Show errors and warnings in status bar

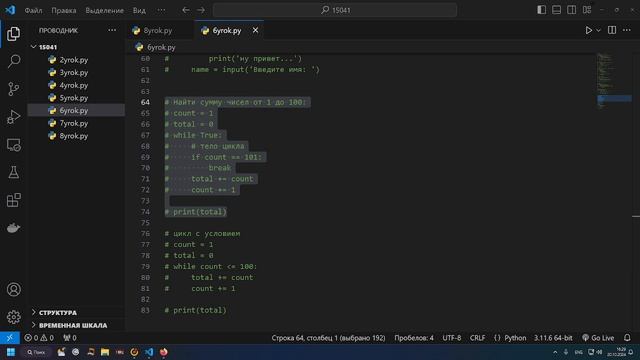(39, 338)
